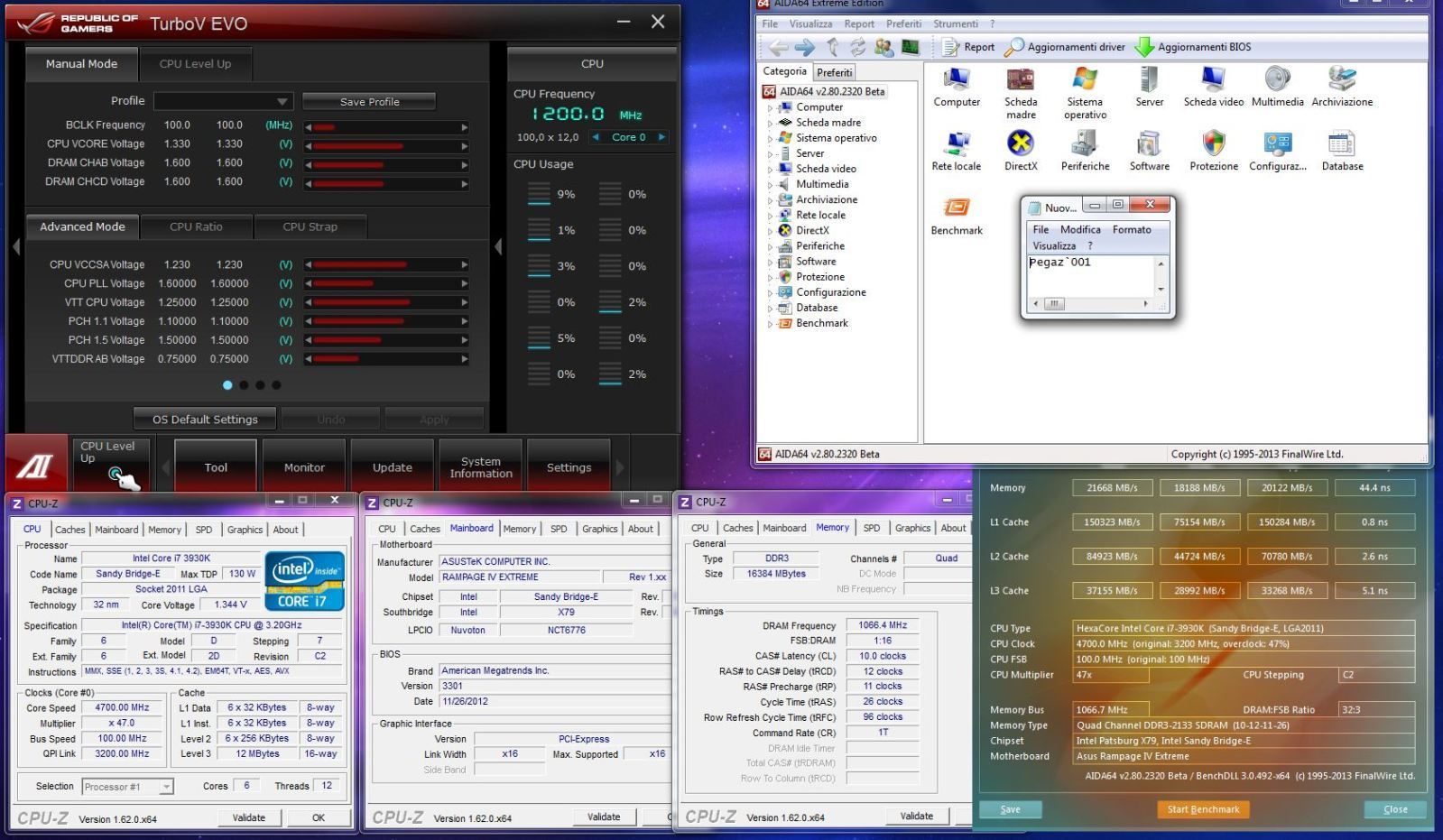This screenshot has height=840, width=1443.
Task: Click the Close button in AIDA64 benchmark
Action: pyautogui.click(x=1395, y=809)
